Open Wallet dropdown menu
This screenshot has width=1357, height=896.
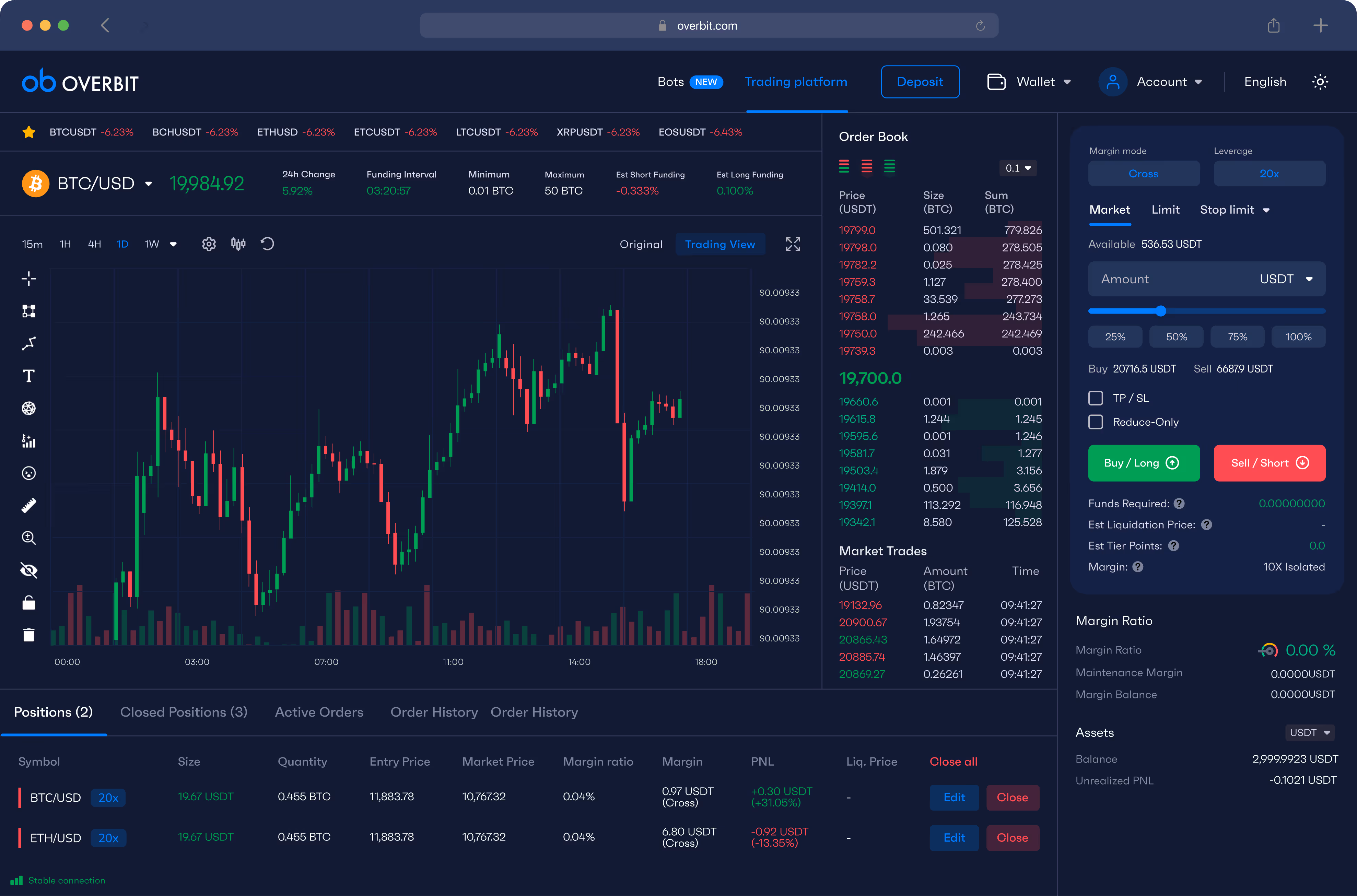(x=1029, y=82)
